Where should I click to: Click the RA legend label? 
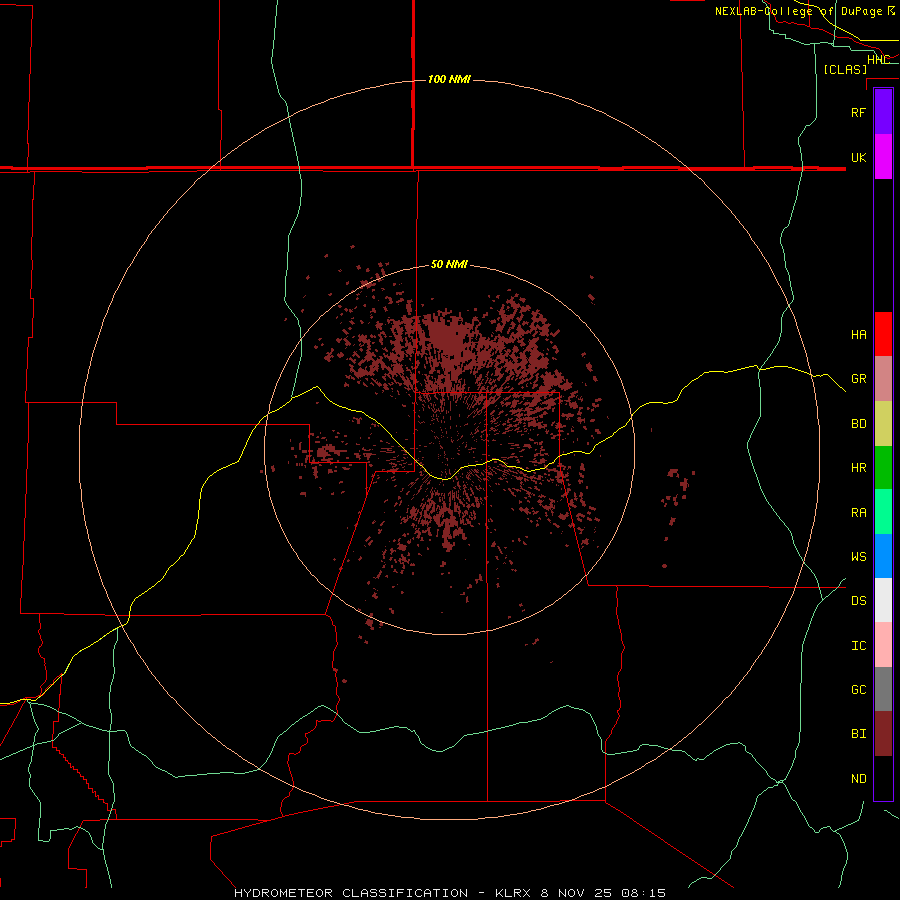[x=858, y=513]
